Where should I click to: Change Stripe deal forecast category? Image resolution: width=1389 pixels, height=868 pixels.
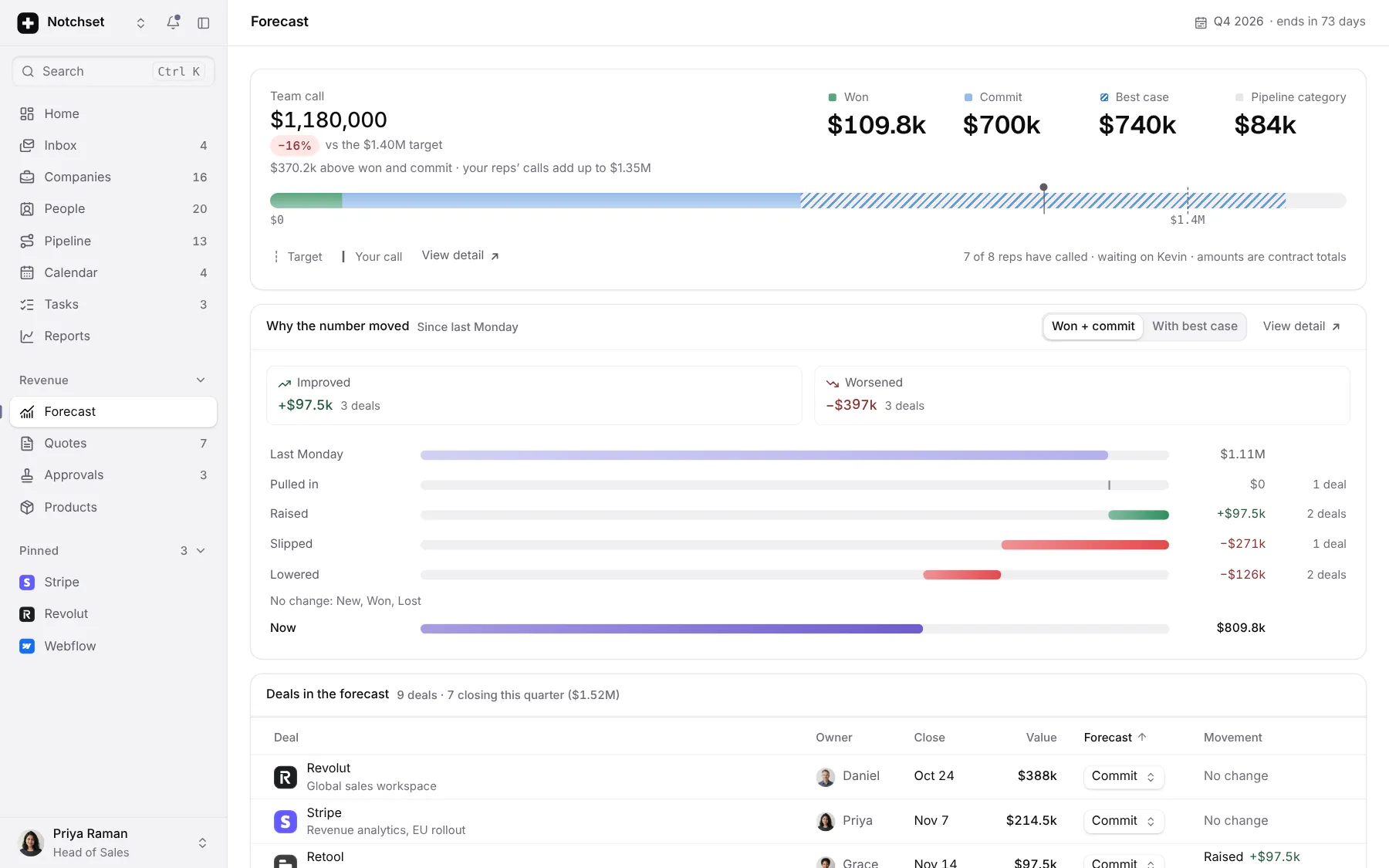1124,821
